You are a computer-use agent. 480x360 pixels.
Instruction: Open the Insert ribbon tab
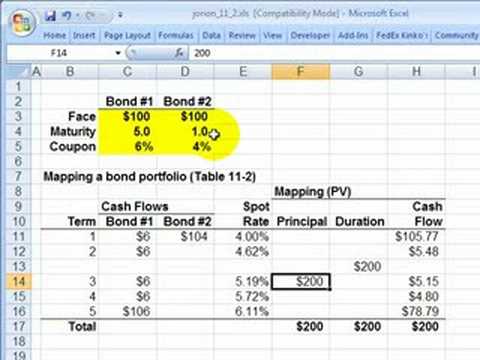click(84, 35)
